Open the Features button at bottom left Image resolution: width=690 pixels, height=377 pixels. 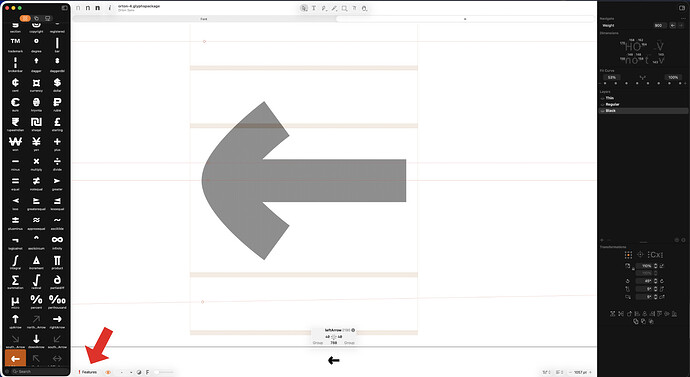pos(88,372)
